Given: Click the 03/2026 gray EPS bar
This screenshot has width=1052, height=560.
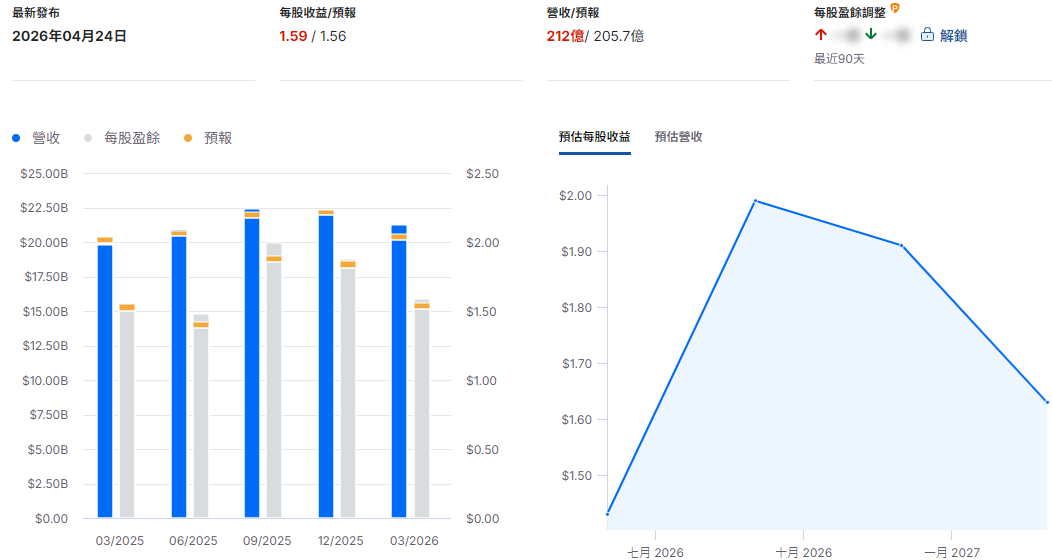Looking at the screenshot, I should click(x=421, y=408).
